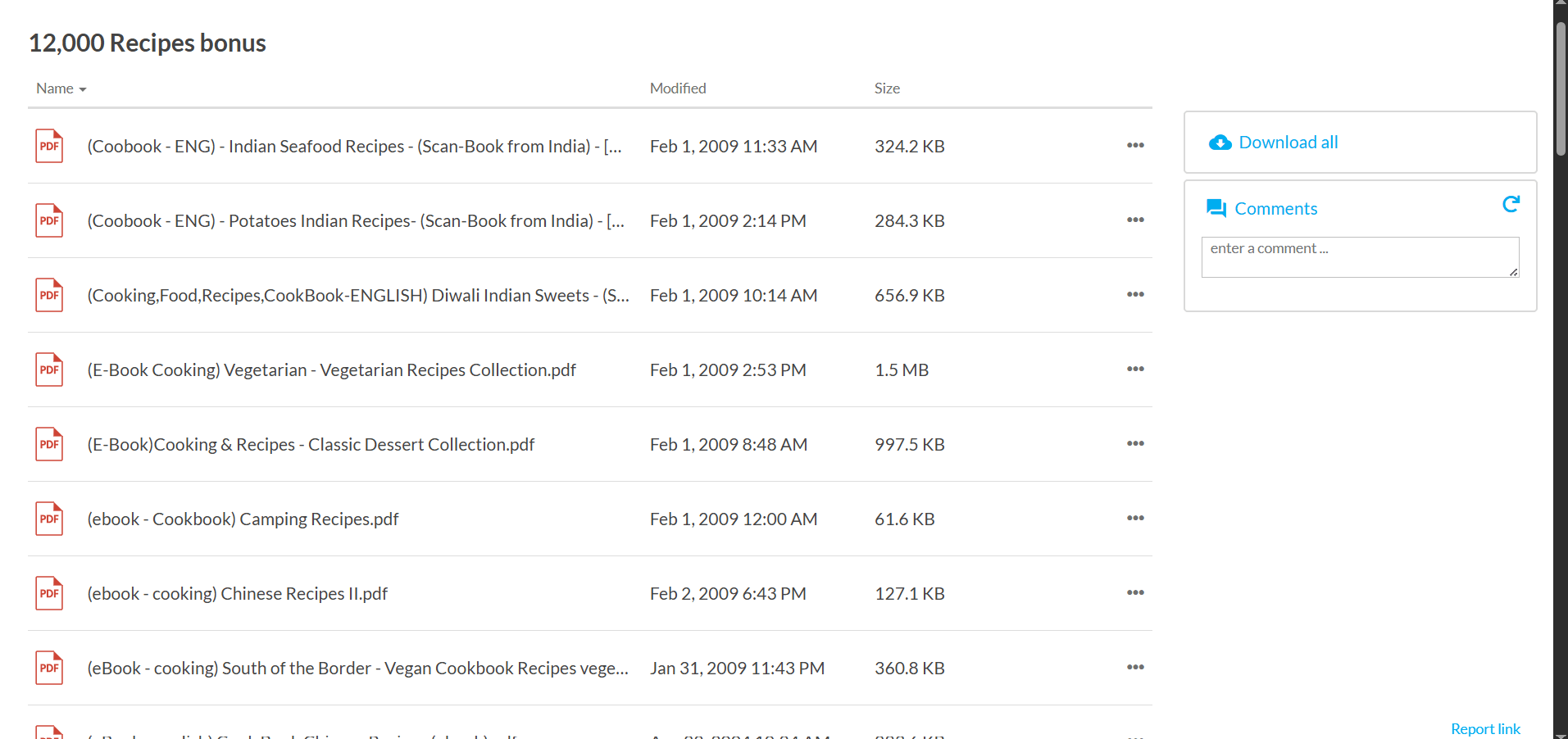
Task: Open more options for South of the Border
Action: pyautogui.click(x=1135, y=667)
